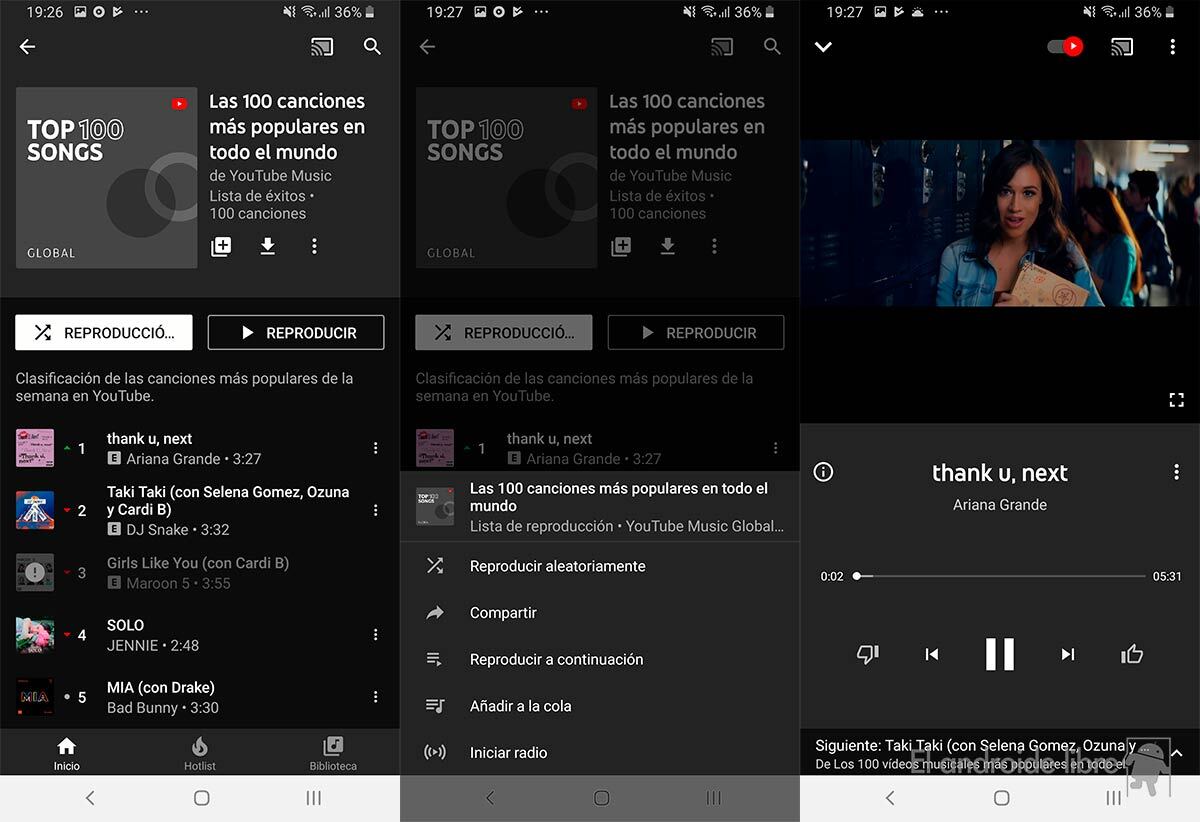1200x822 pixels.
Task: Go to the Inicio tab
Action: coord(67,753)
